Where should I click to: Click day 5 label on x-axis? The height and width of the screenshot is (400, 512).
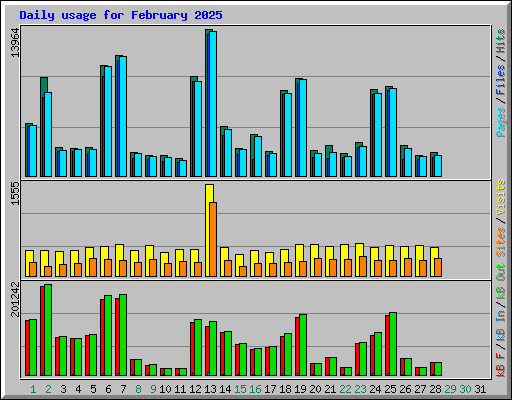(x=93, y=389)
